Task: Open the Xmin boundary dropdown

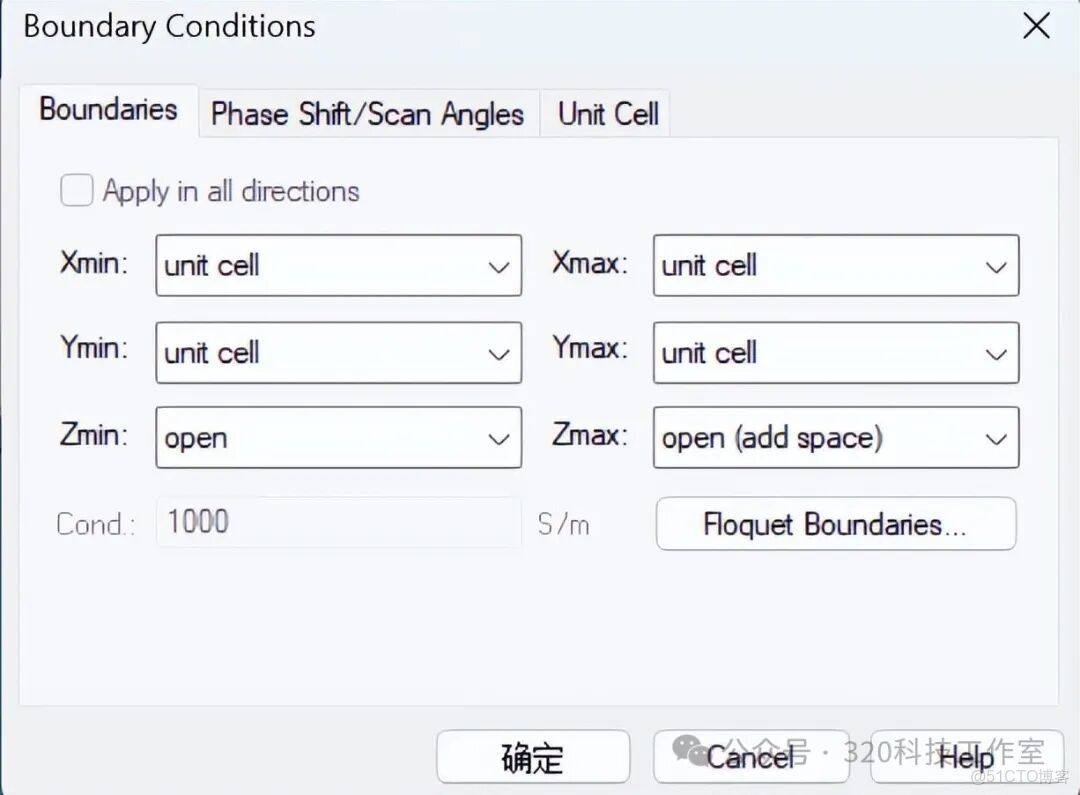Action: [x=338, y=265]
